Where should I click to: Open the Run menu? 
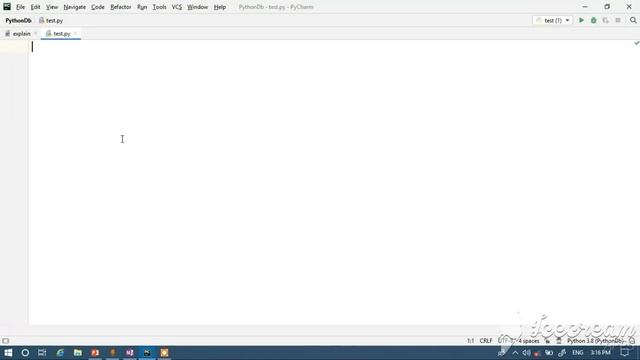click(x=142, y=7)
